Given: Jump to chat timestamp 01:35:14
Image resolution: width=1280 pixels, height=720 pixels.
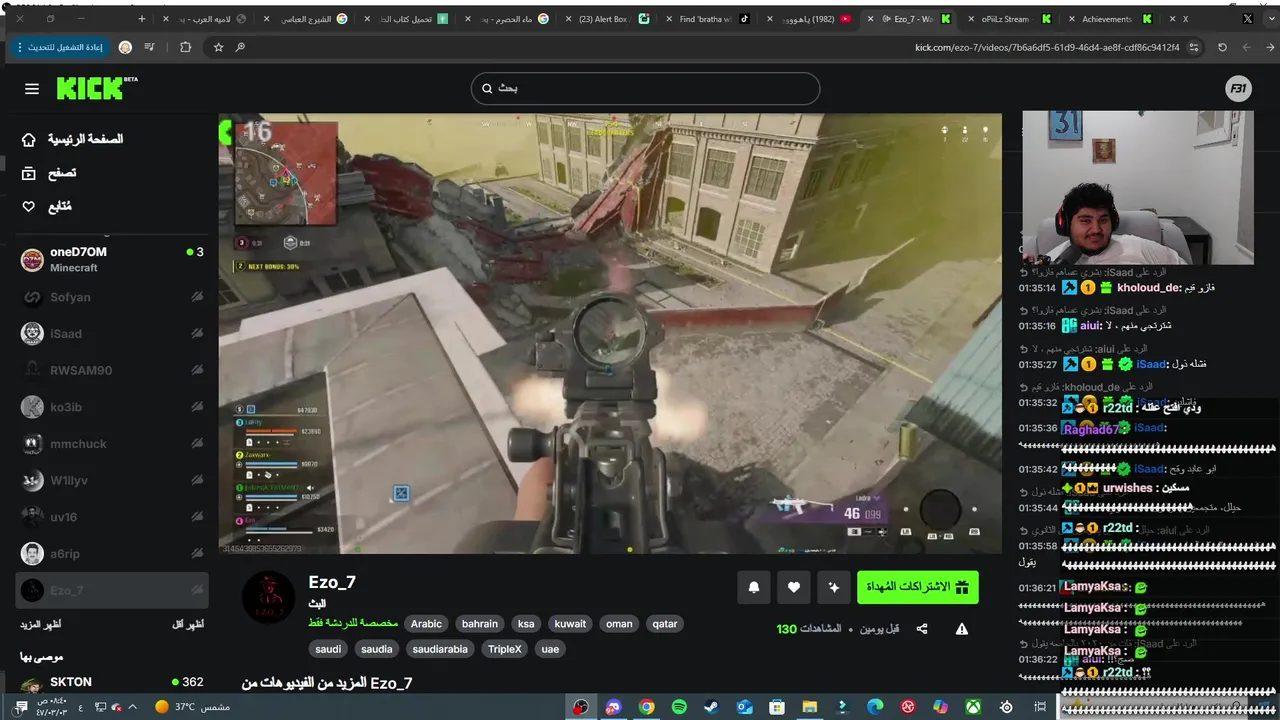Looking at the screenshot, I should tap(1037, 288).
